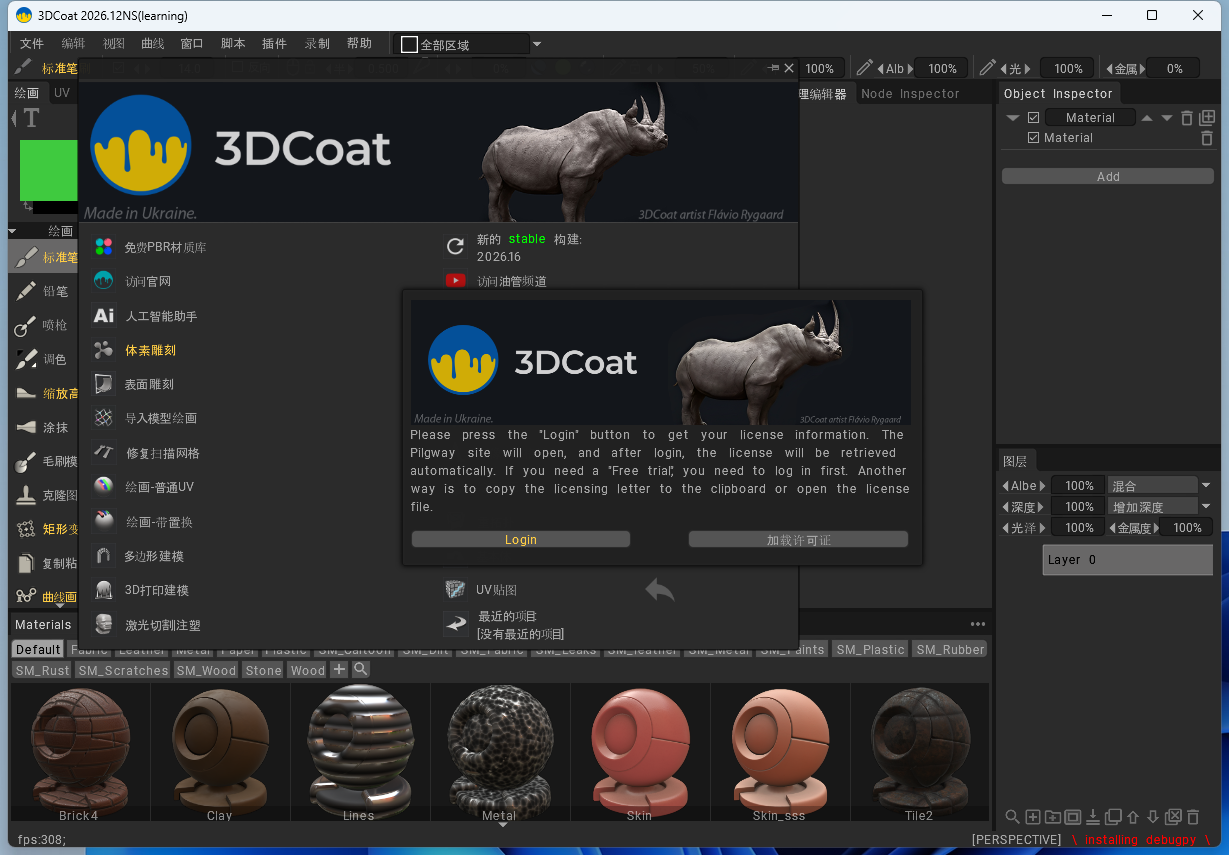Click the green foreground color swatch

coord(49,171)
